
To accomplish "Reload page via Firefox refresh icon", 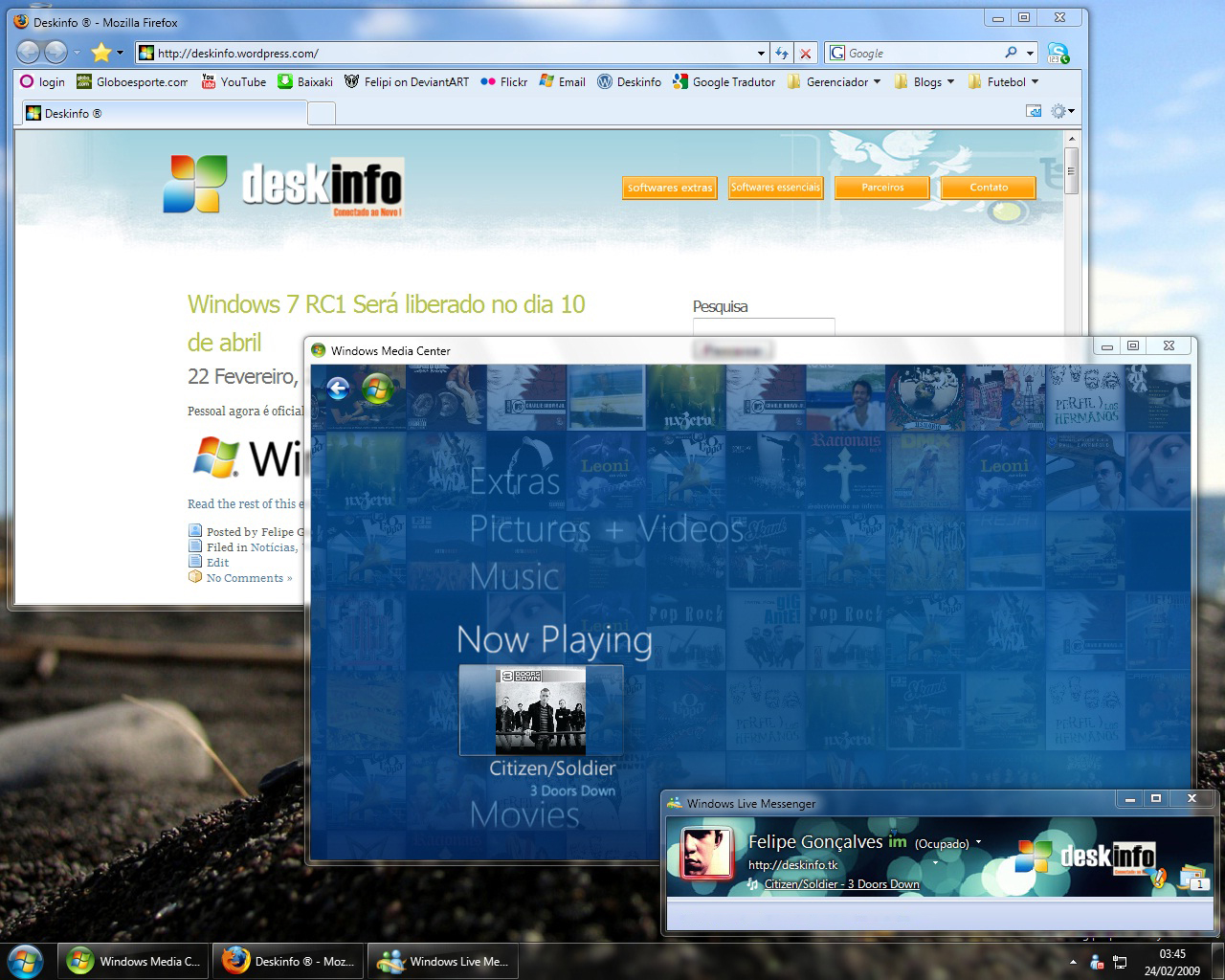I will [x=782, y=54].
